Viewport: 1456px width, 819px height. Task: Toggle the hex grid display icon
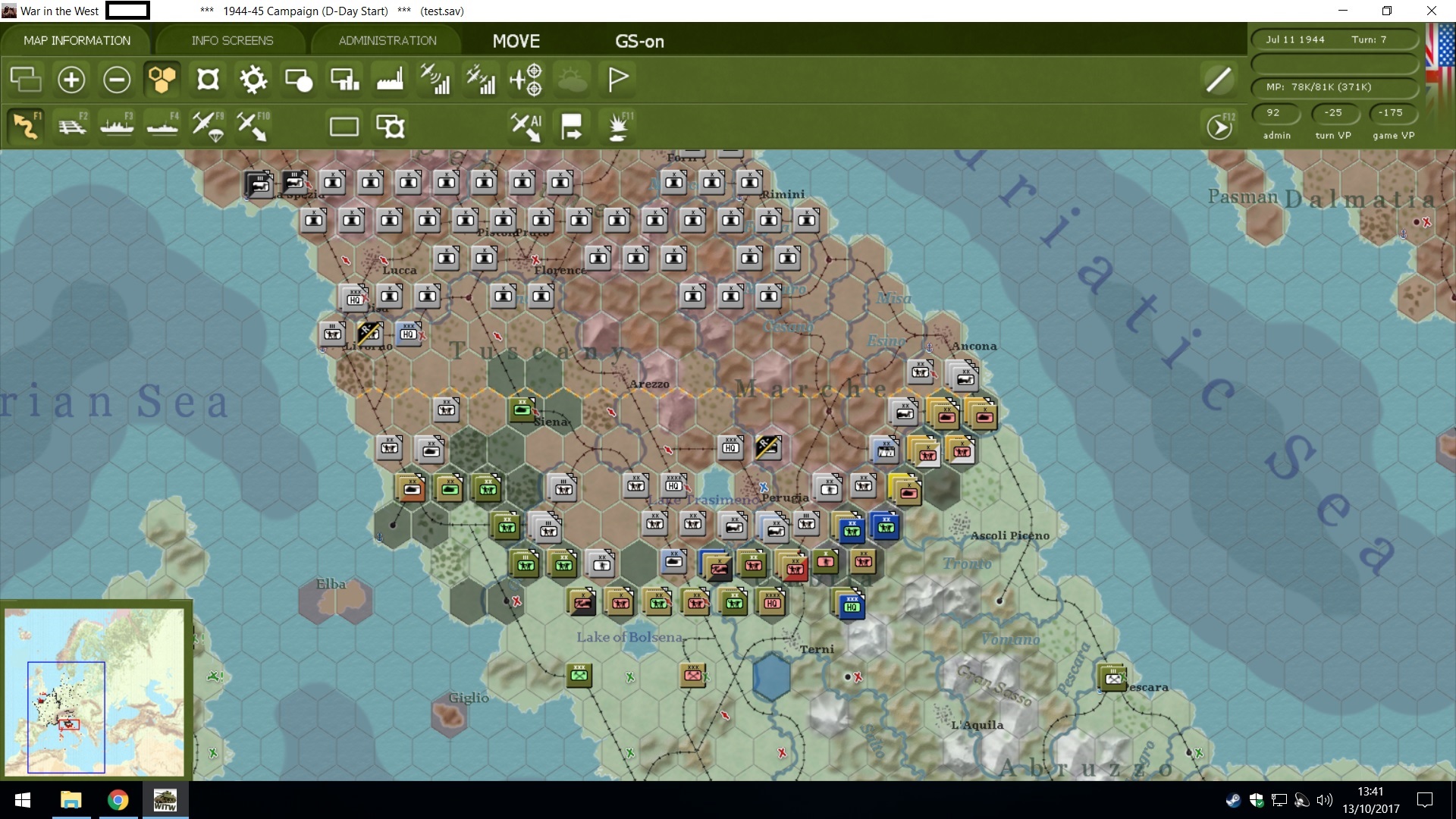click(162, 79)
